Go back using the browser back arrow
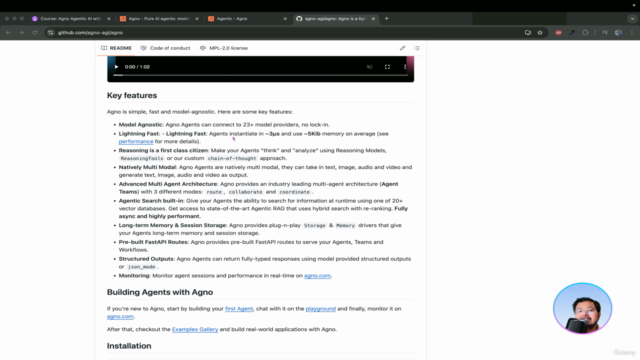 (8, 33)
